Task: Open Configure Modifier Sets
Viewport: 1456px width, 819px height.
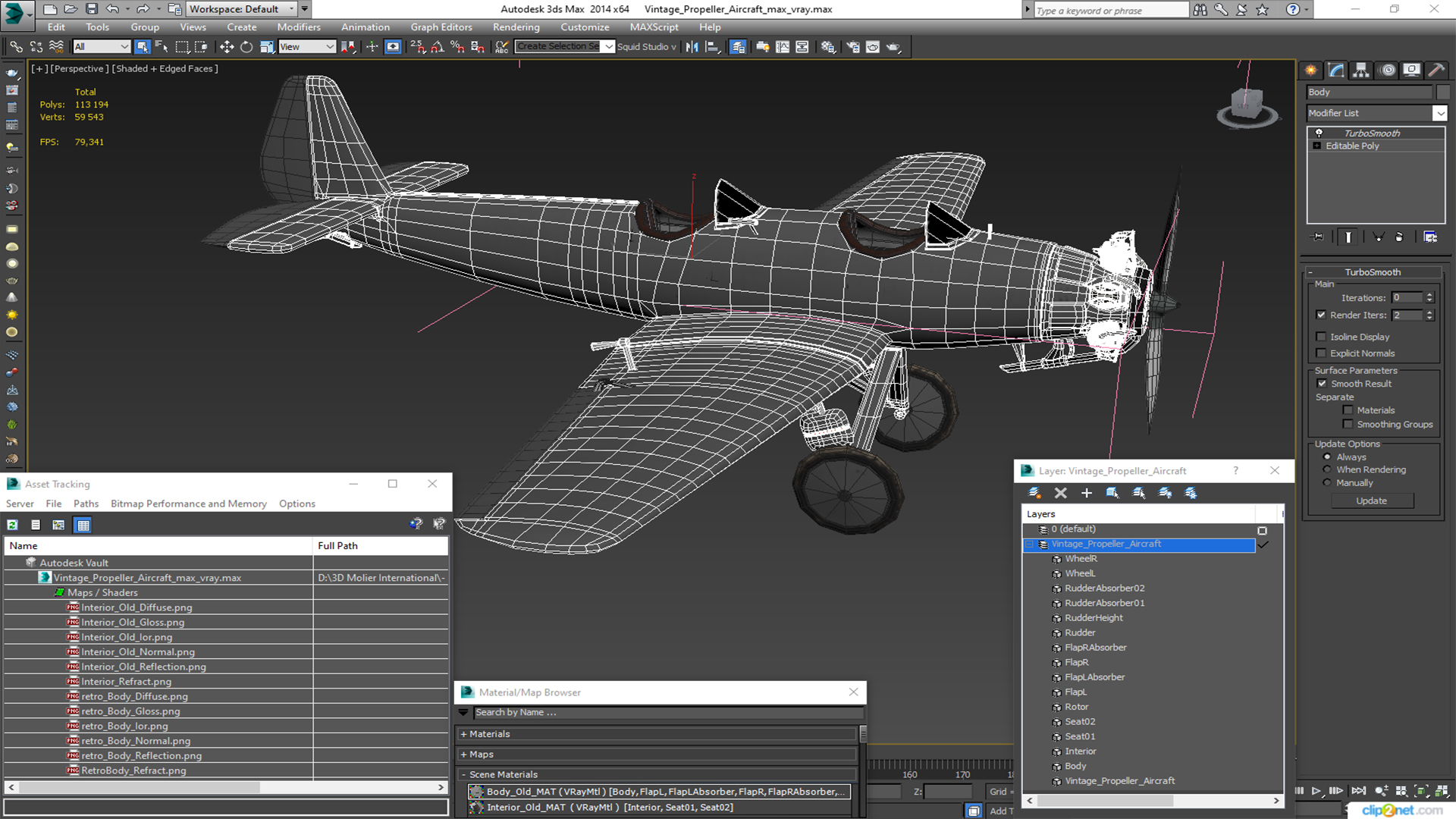Action: click(x=1430, y=237)
